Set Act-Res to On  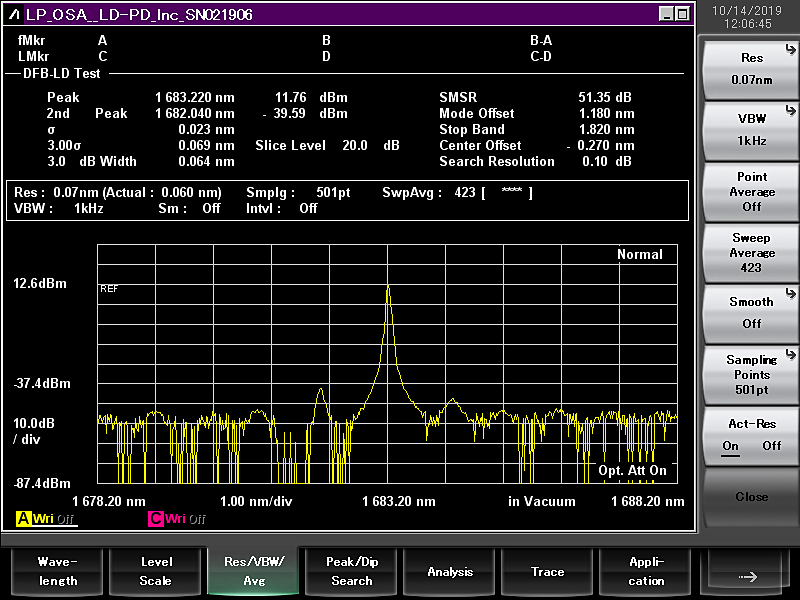[731, 446]
